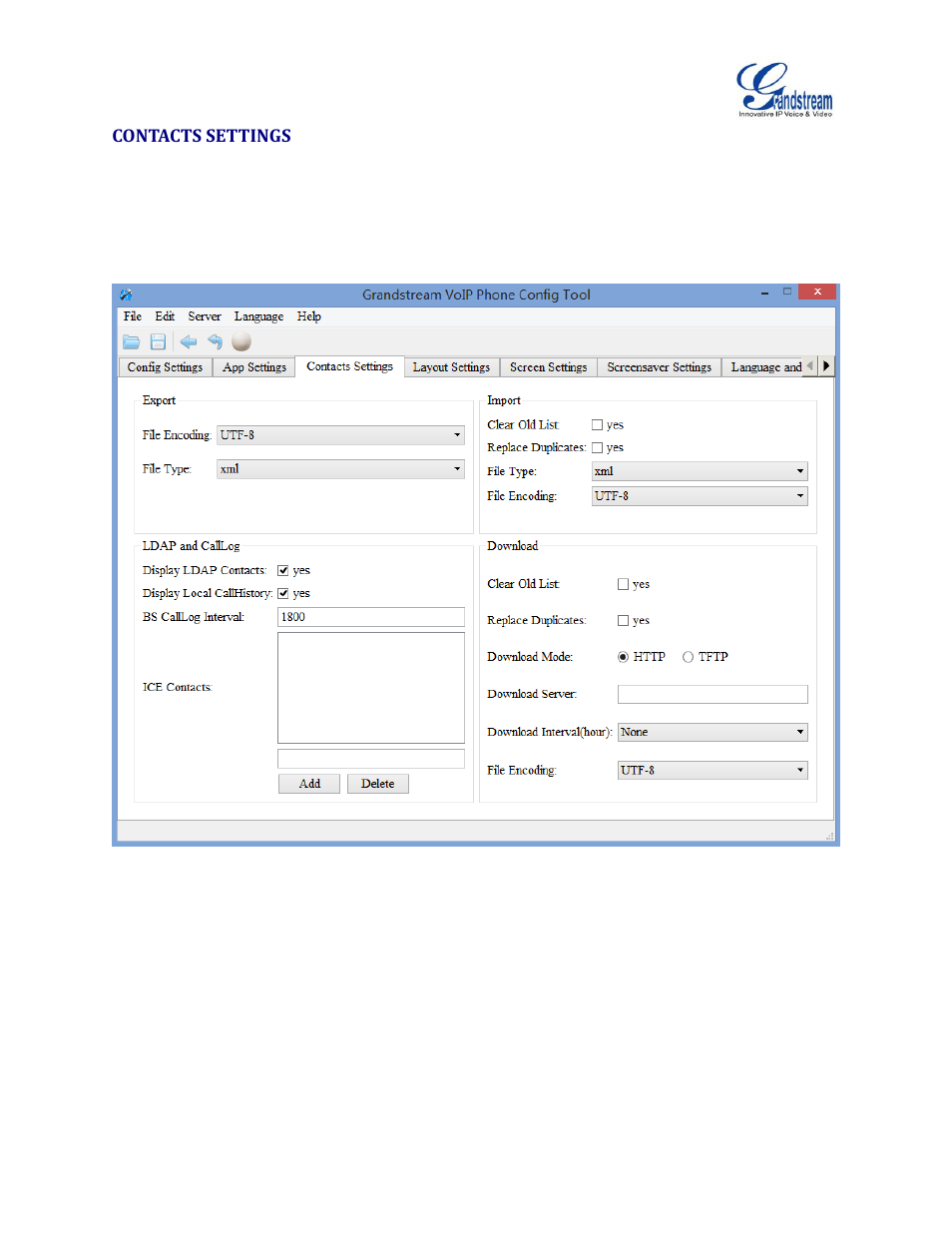Click the Delete button
Viewport: 952px width, 1233px height.
378,784
